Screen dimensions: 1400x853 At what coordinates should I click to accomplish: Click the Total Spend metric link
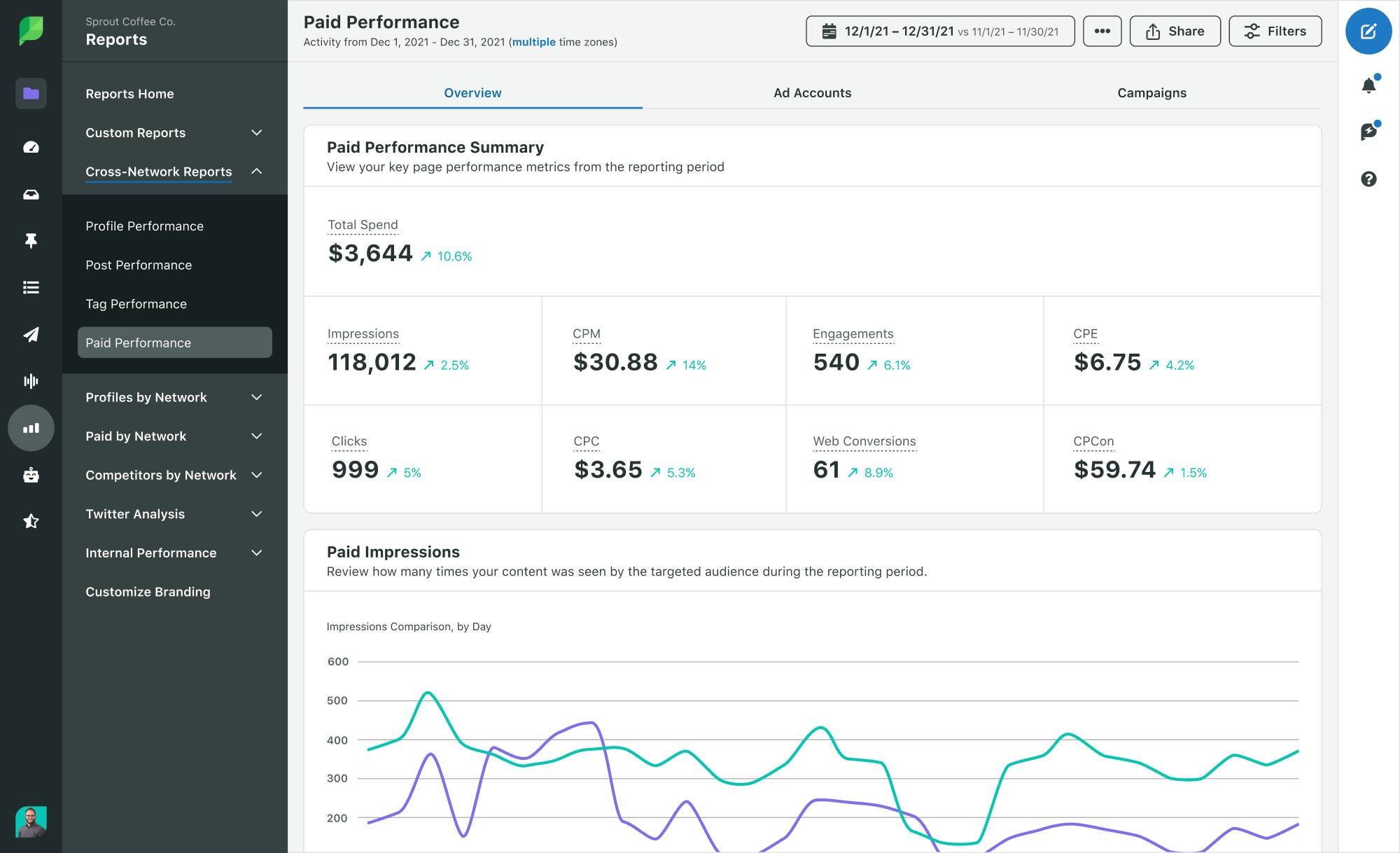363,224
